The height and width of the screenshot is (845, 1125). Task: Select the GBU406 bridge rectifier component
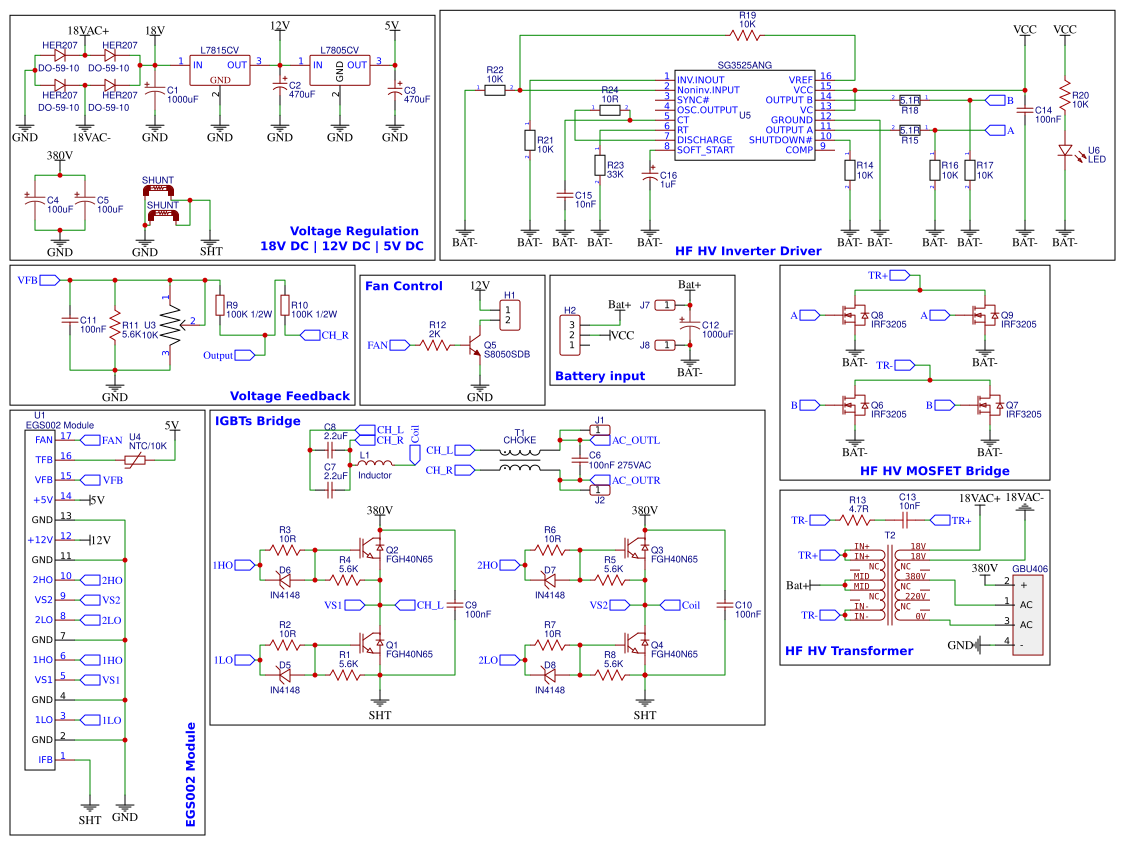(1027, 614)
